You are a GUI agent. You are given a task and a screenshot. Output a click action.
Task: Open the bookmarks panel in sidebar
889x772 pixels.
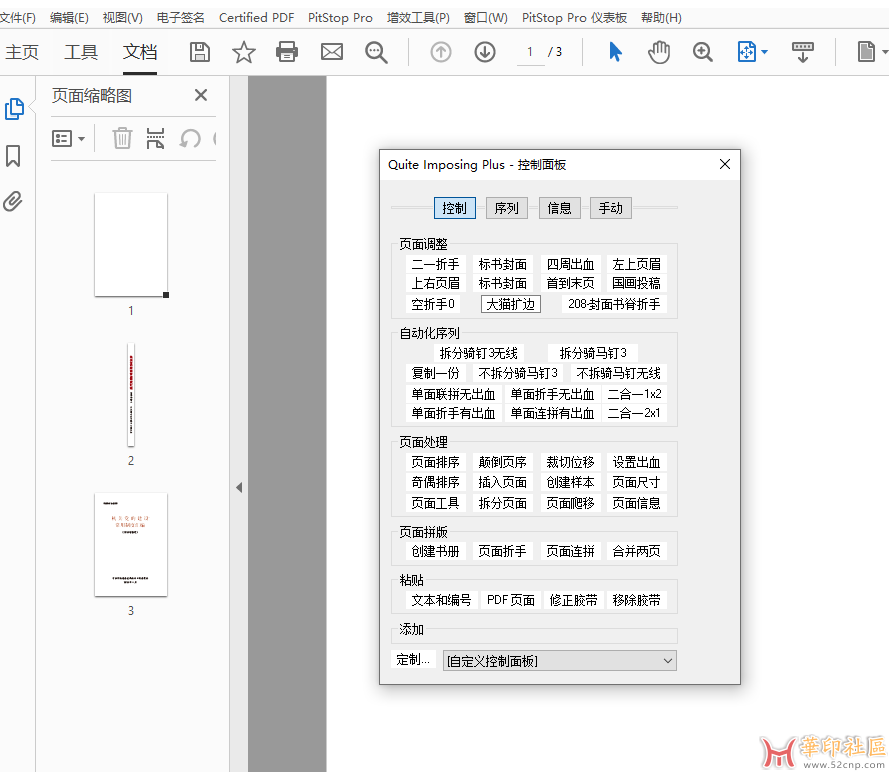pos(13,156)
